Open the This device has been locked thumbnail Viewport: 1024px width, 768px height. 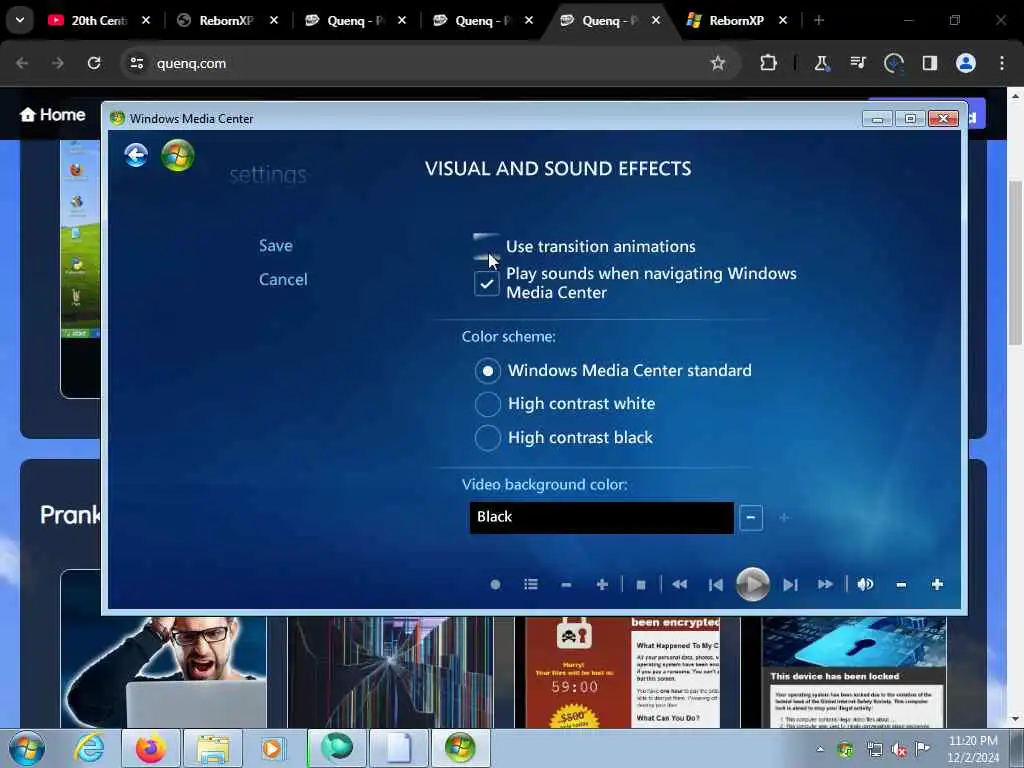[x=854, y=672]
